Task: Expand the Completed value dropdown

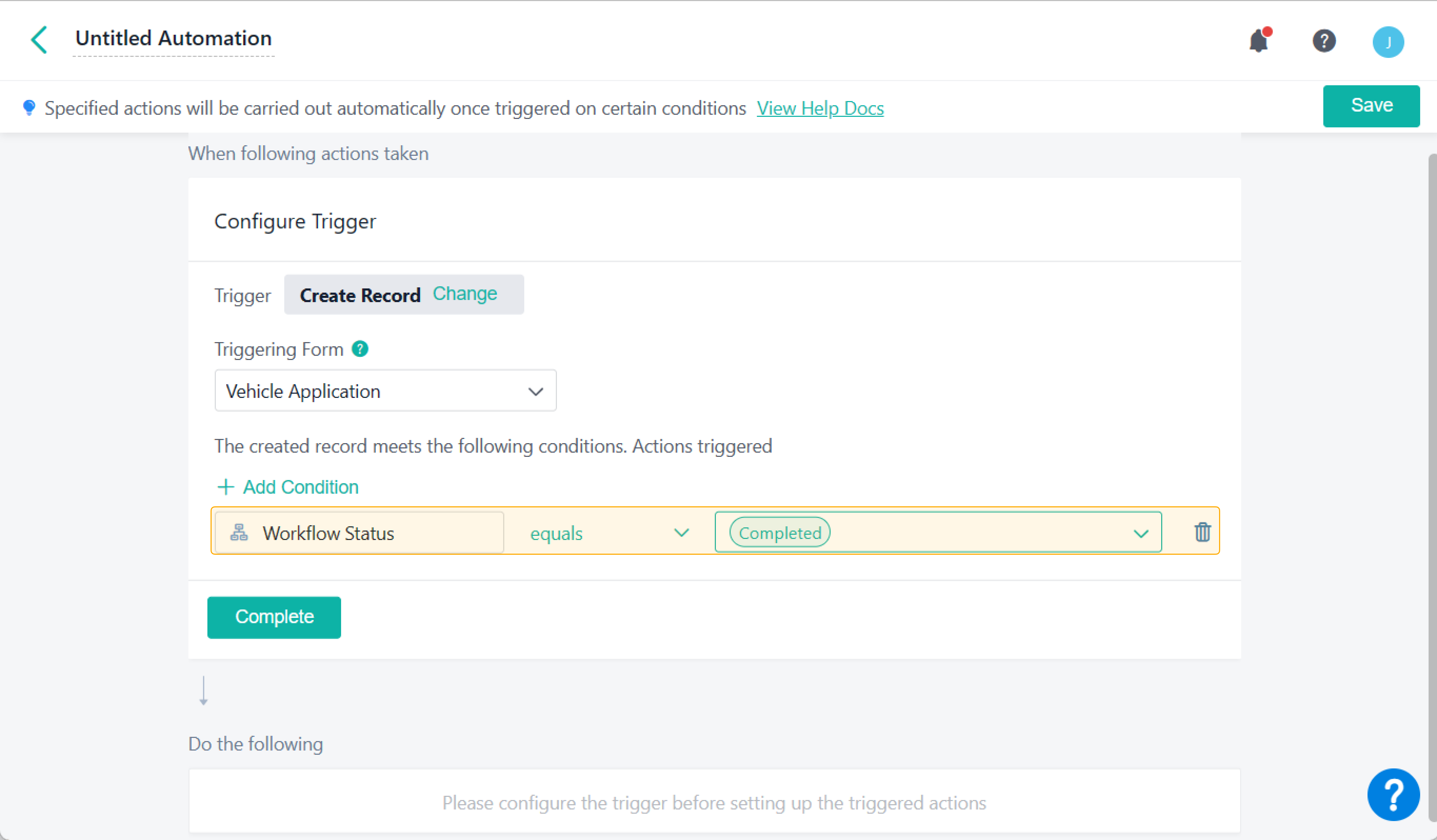Action: [x=1140, y=533]
